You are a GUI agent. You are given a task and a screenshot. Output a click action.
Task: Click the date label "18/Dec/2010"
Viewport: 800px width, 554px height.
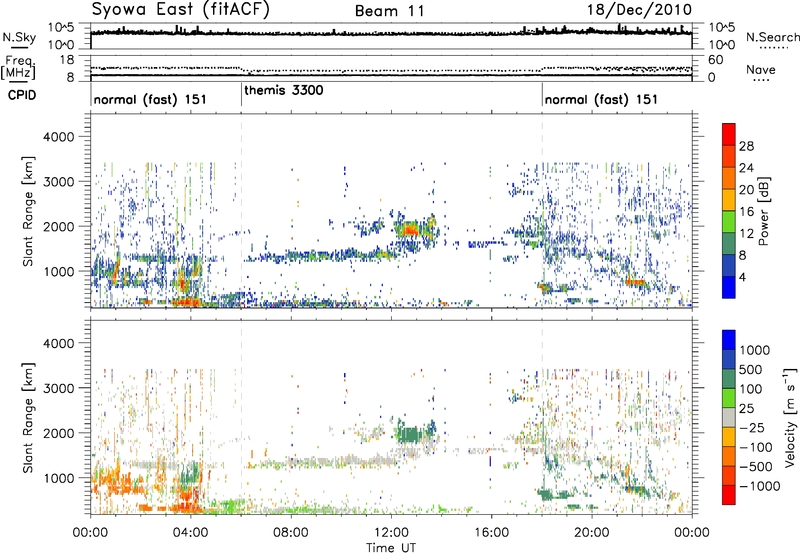click(640, 10)
